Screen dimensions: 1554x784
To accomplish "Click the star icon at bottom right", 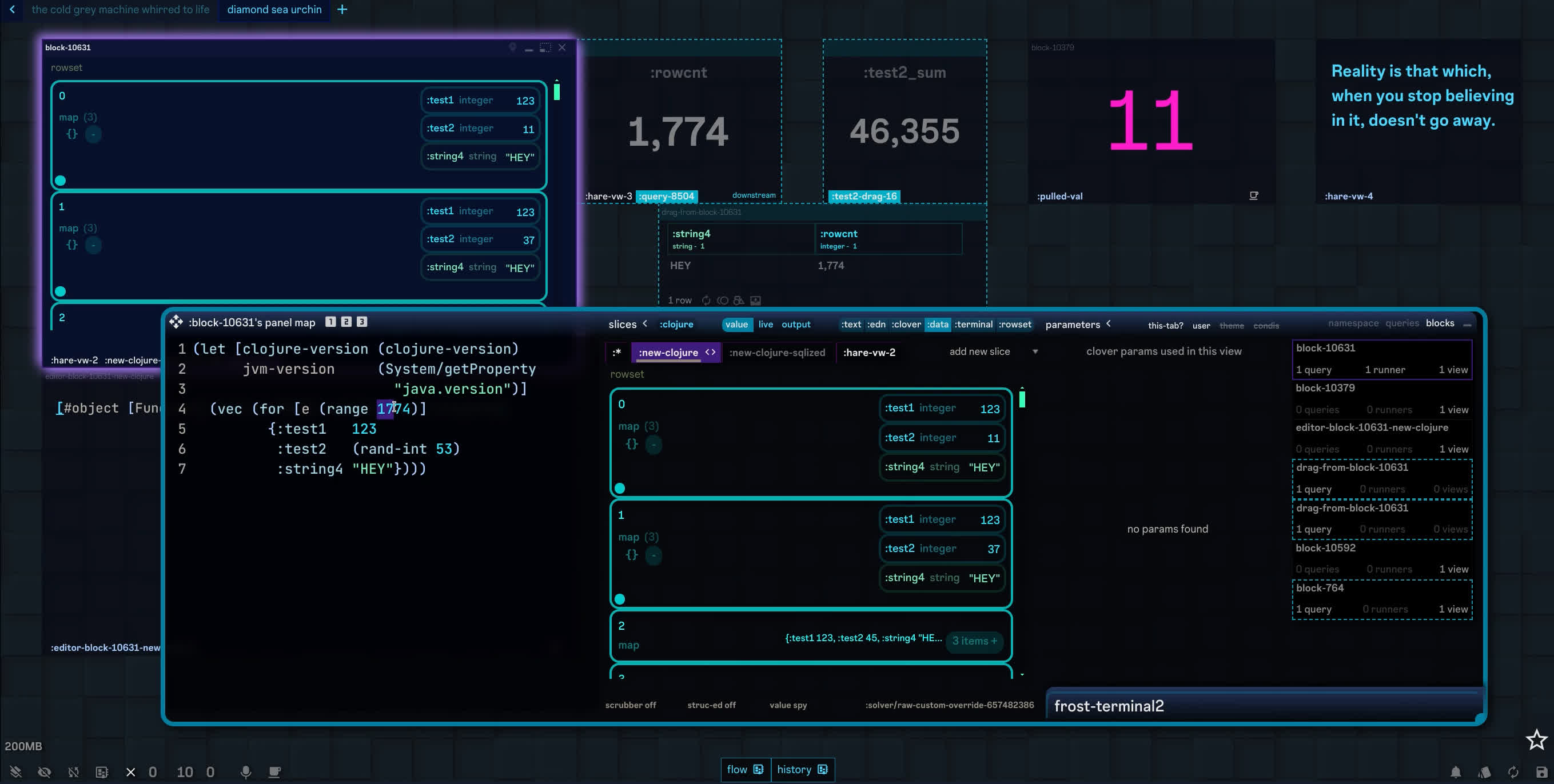I will coord(1536,739).
